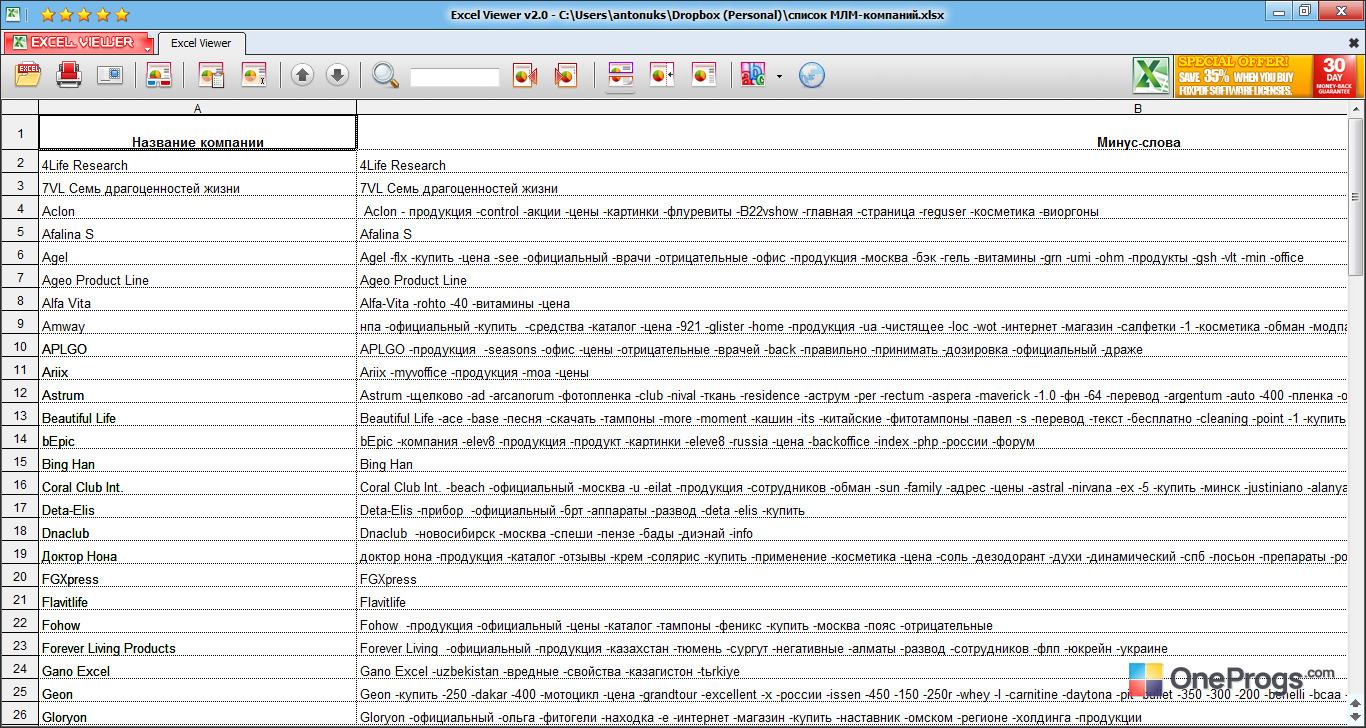Click the chart icon with small x
This screenshot has width=1366, height=728.
pos(254,75)
